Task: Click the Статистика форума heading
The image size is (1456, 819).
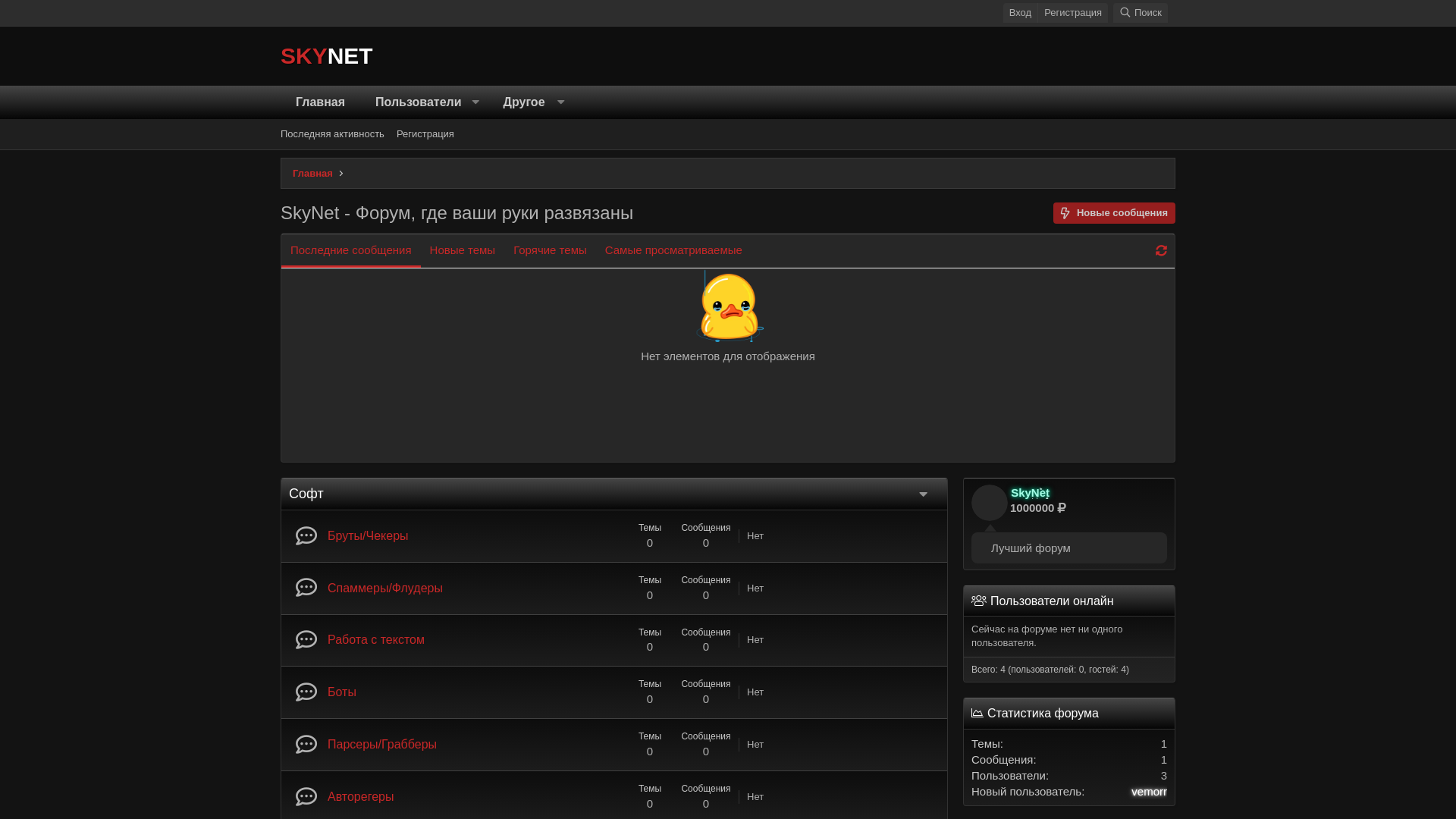Action: [x=1043, y=713]
